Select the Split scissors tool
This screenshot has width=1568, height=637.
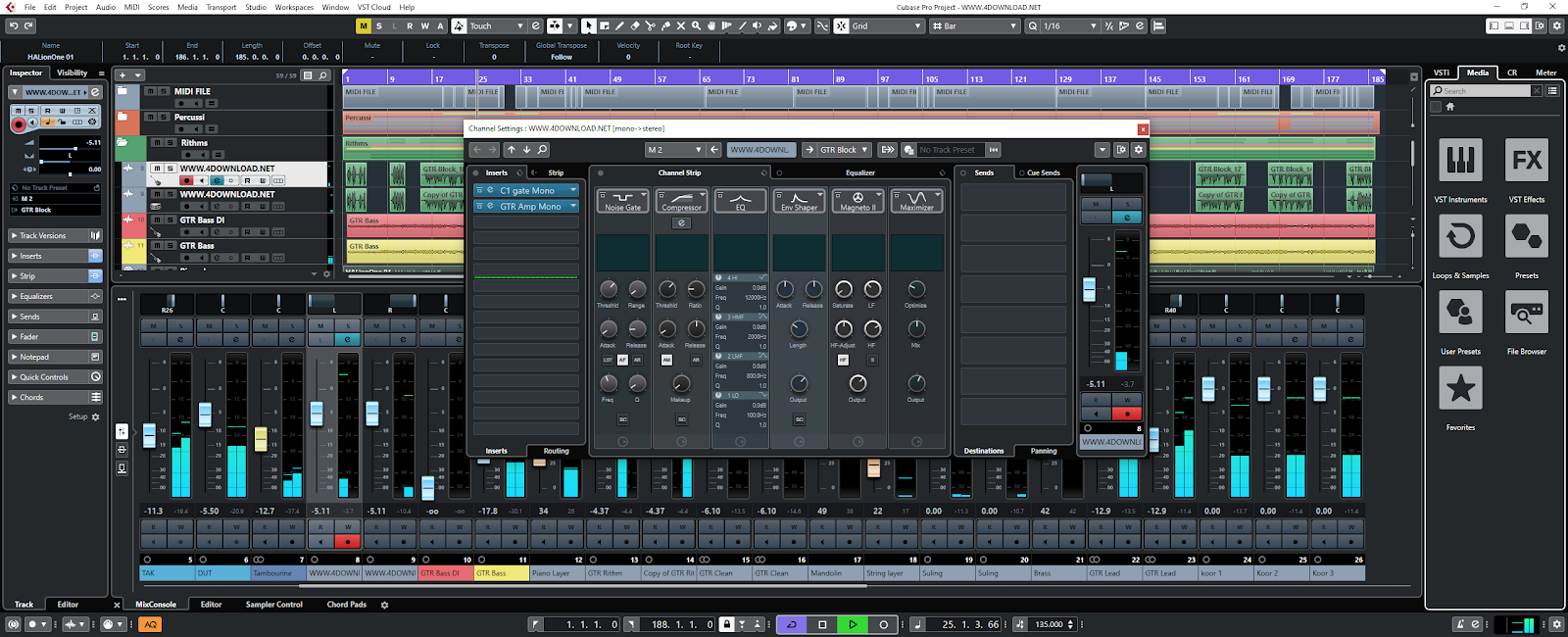(x=651, y=26)
